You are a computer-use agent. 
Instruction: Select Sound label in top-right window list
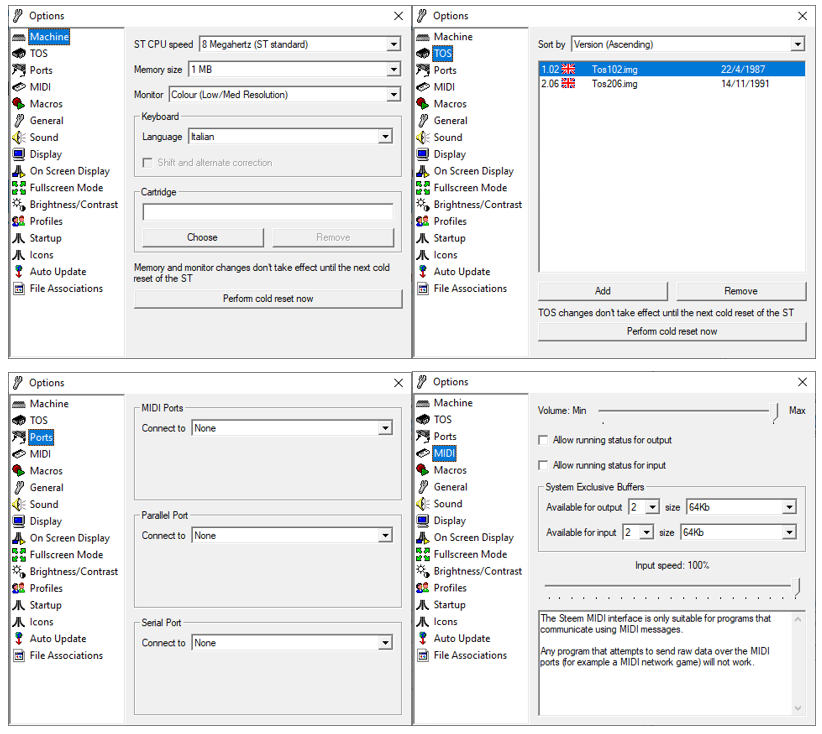click(448, 137)
